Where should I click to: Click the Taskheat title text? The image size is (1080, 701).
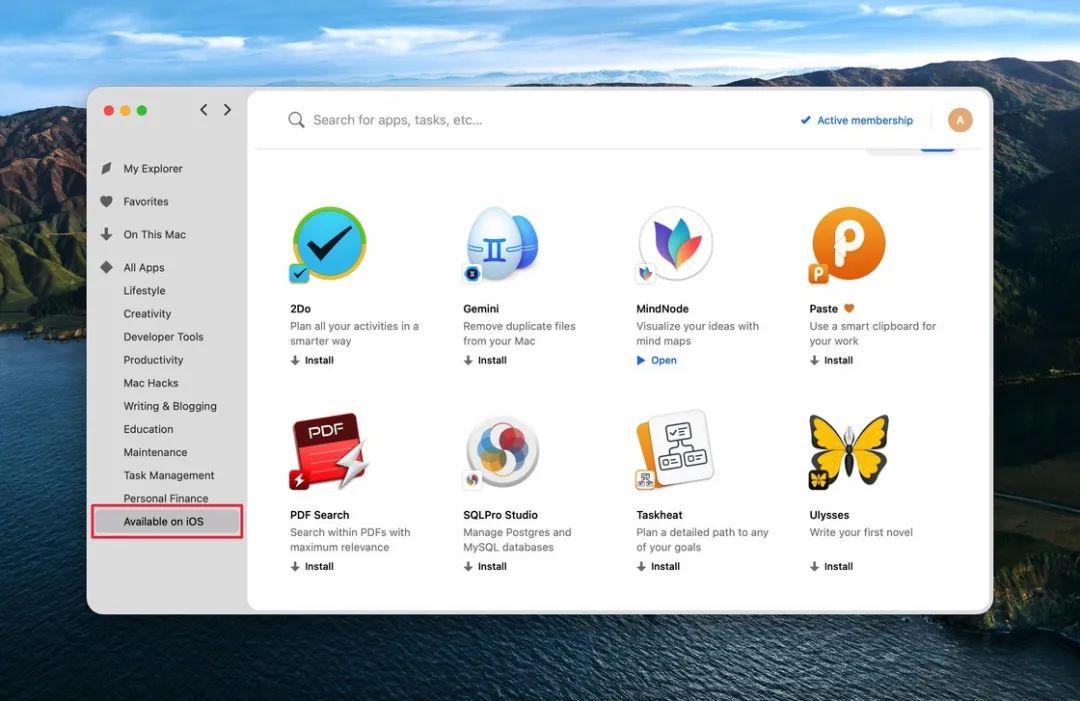coord(659,514)
